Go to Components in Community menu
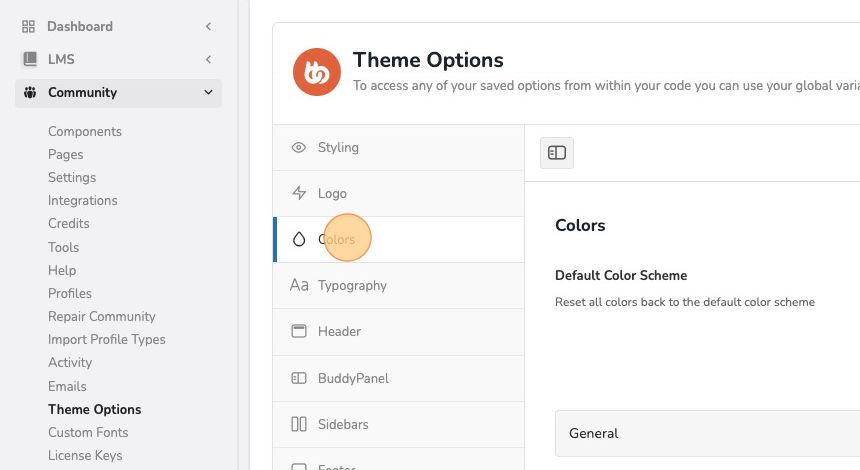Viewport: 860px width, 470px height. 84,132
